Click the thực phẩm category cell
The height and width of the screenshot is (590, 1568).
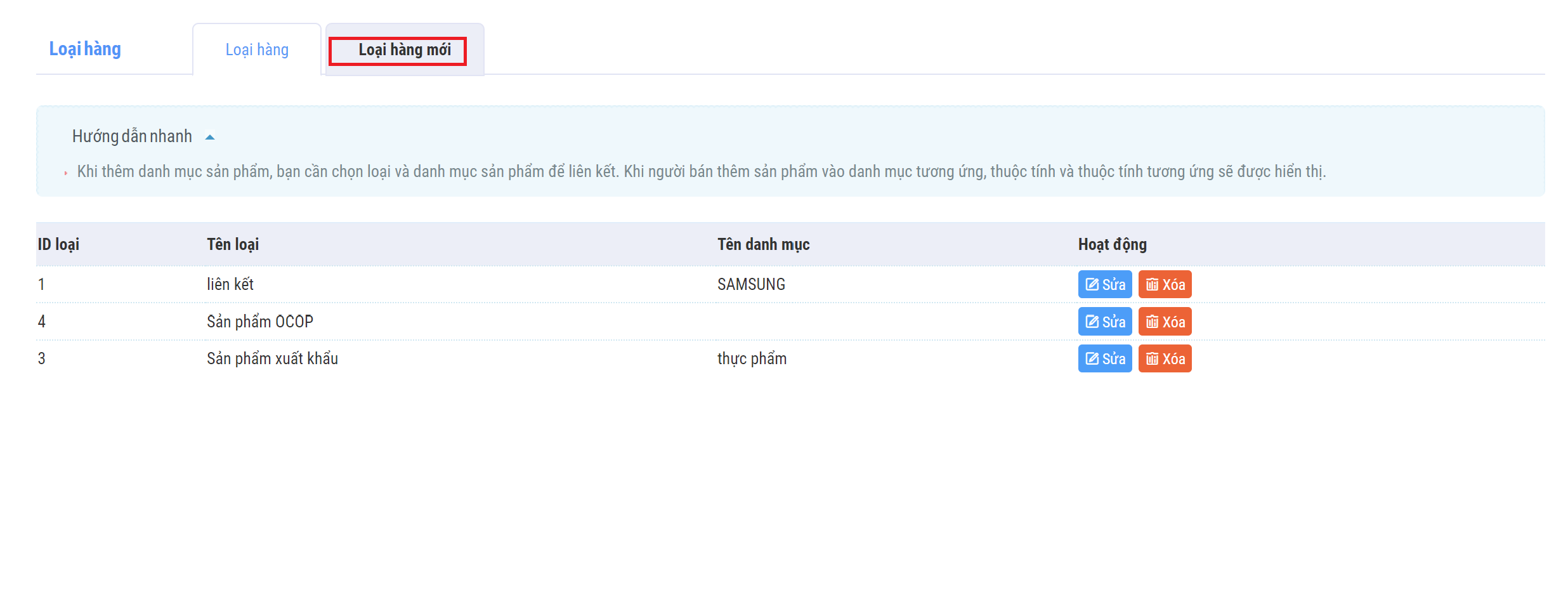(x=752, y=359)
